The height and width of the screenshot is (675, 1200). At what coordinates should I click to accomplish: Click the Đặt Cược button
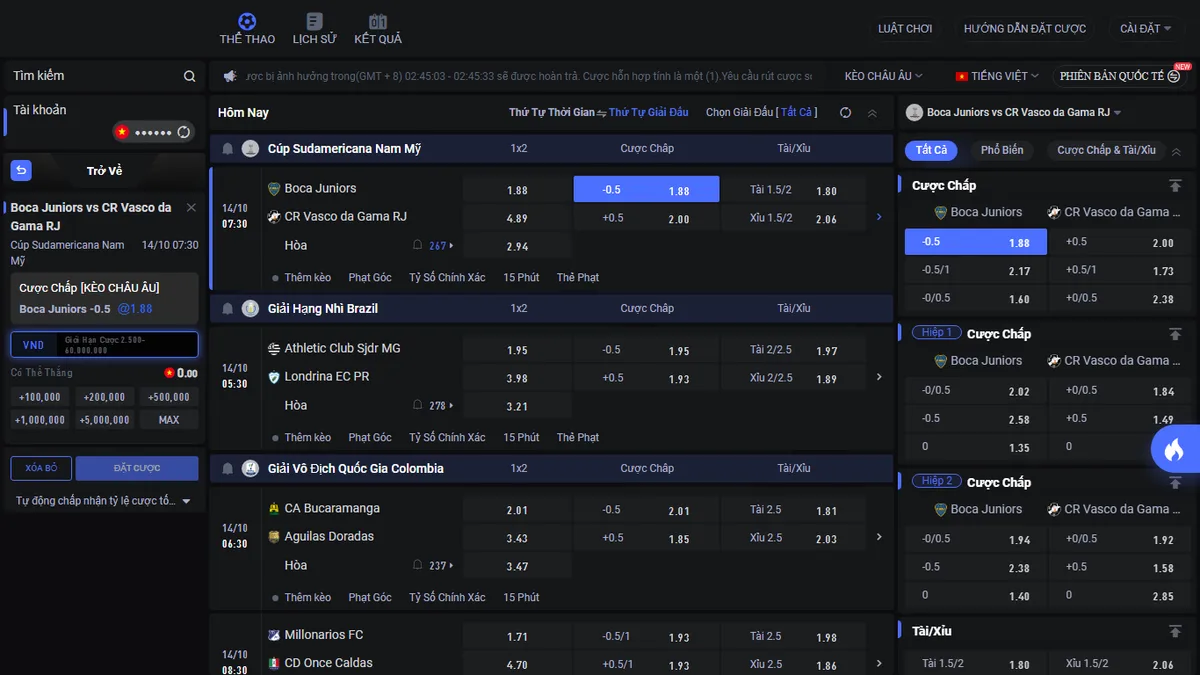click(x=137, y=468)
